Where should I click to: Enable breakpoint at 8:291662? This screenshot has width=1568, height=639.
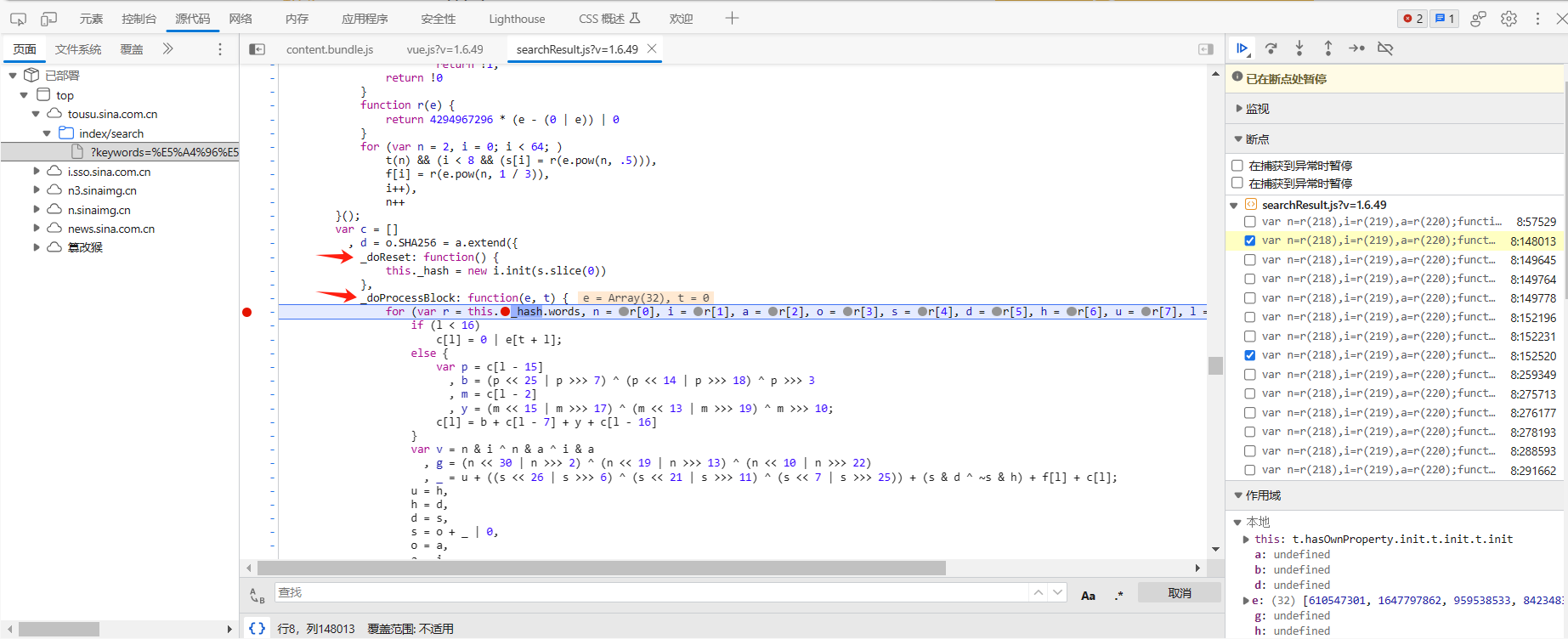(1249, 470)
